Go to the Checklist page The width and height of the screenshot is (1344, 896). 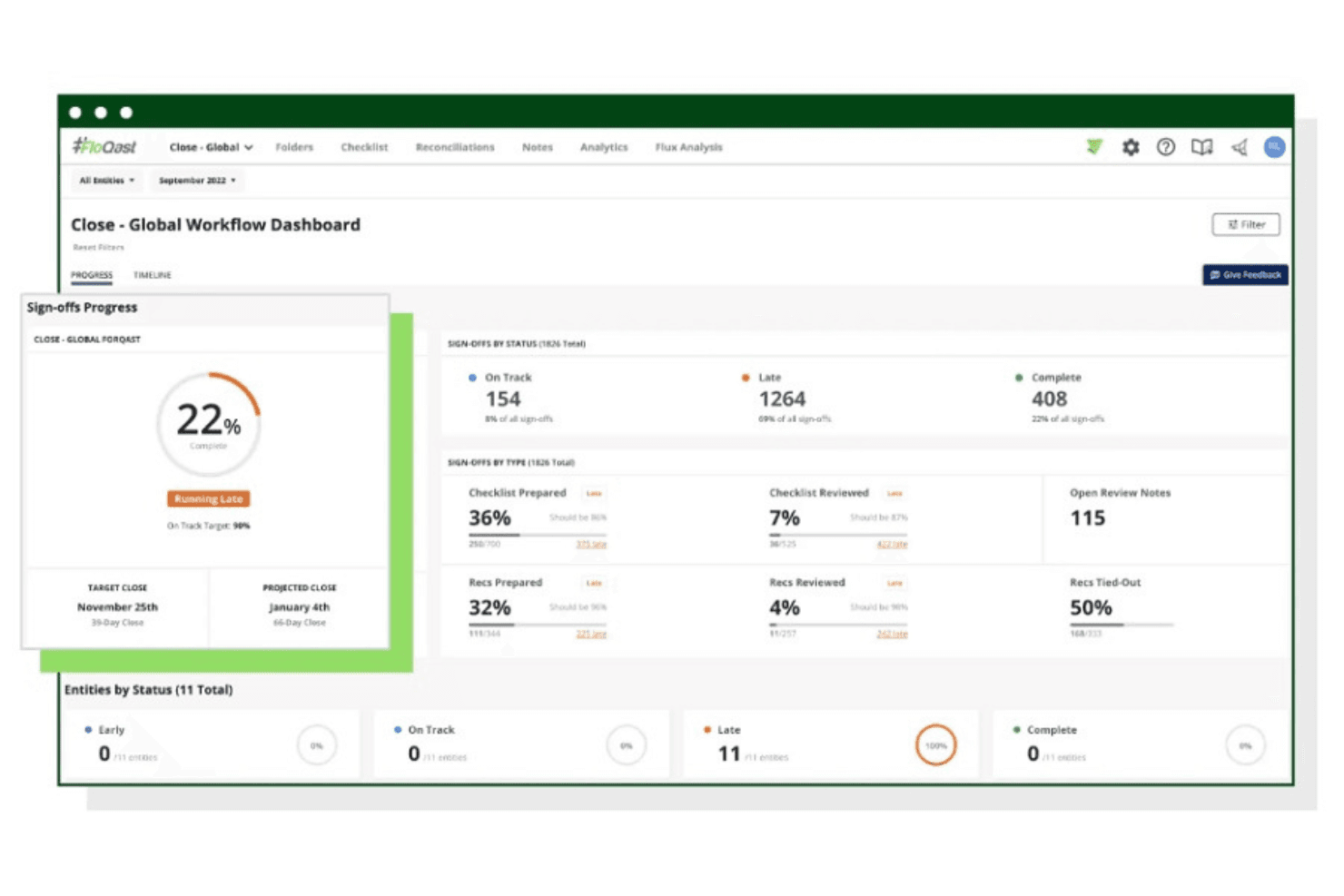coord(364,147)
